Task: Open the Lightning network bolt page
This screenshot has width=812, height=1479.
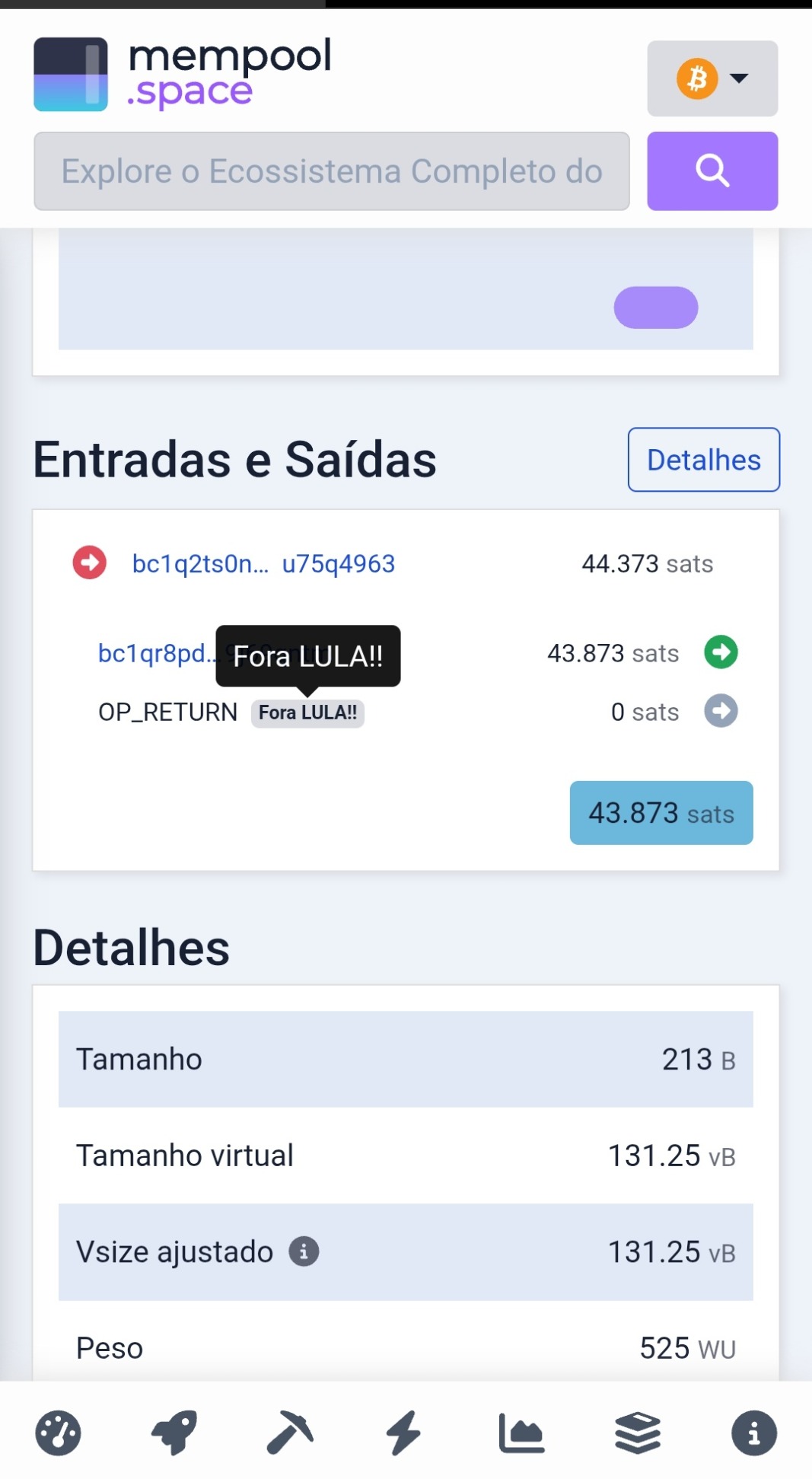Action: pyautogui.click(x=404, y=1433)
